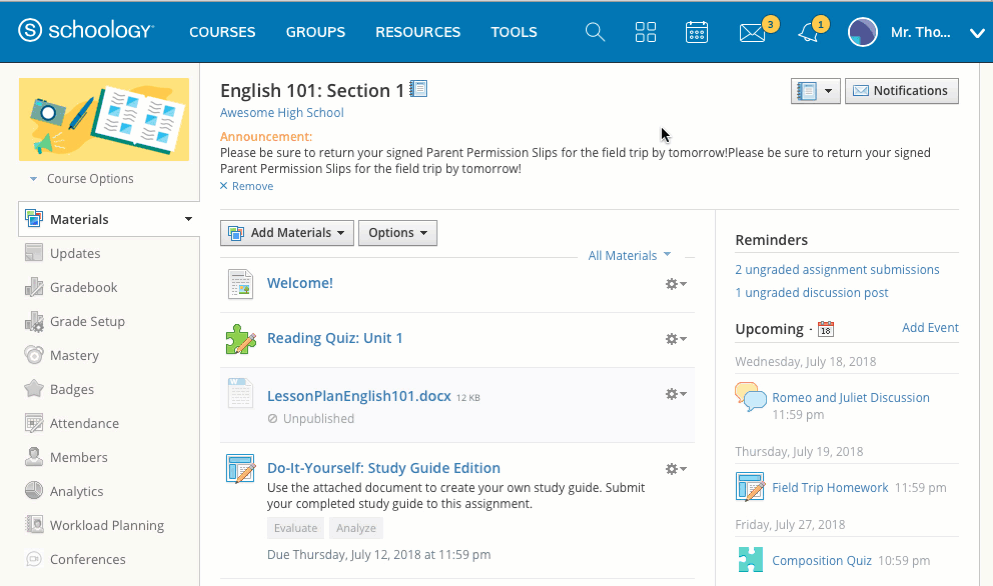Open 2 ungraded assignment submissions link
The image size is (993, 586).
click(837, 270)
